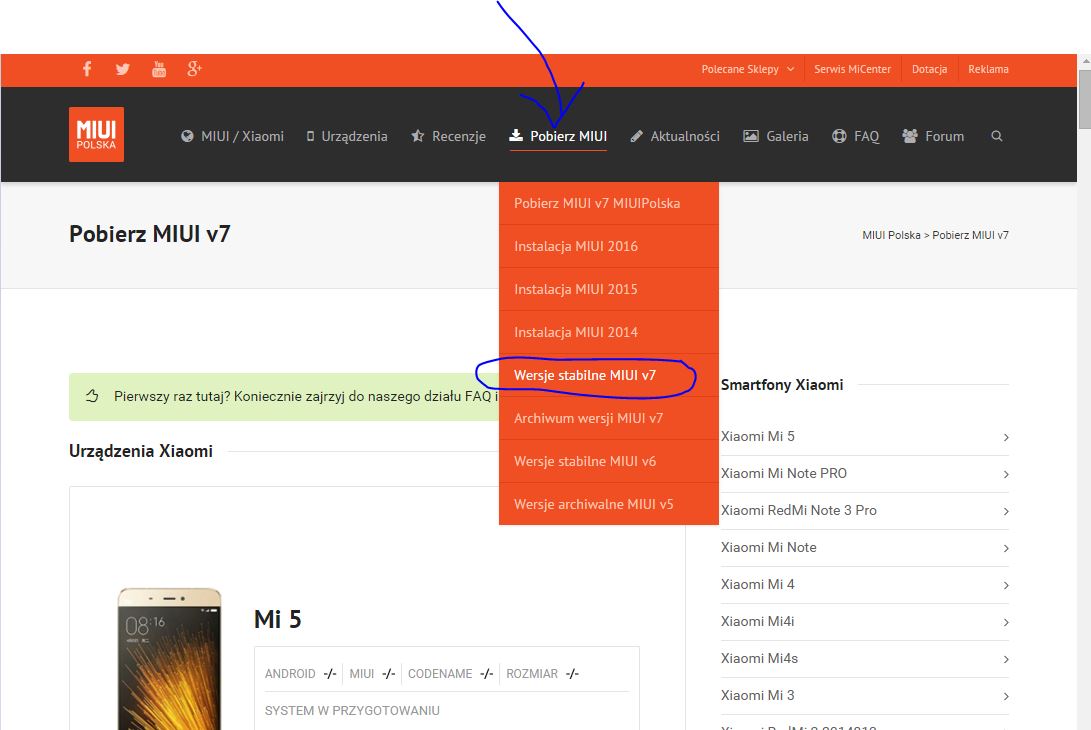Viewport: 1091px width, 730px height.
Task: Open the YouTube channel icon
Action: coord(159,69)
